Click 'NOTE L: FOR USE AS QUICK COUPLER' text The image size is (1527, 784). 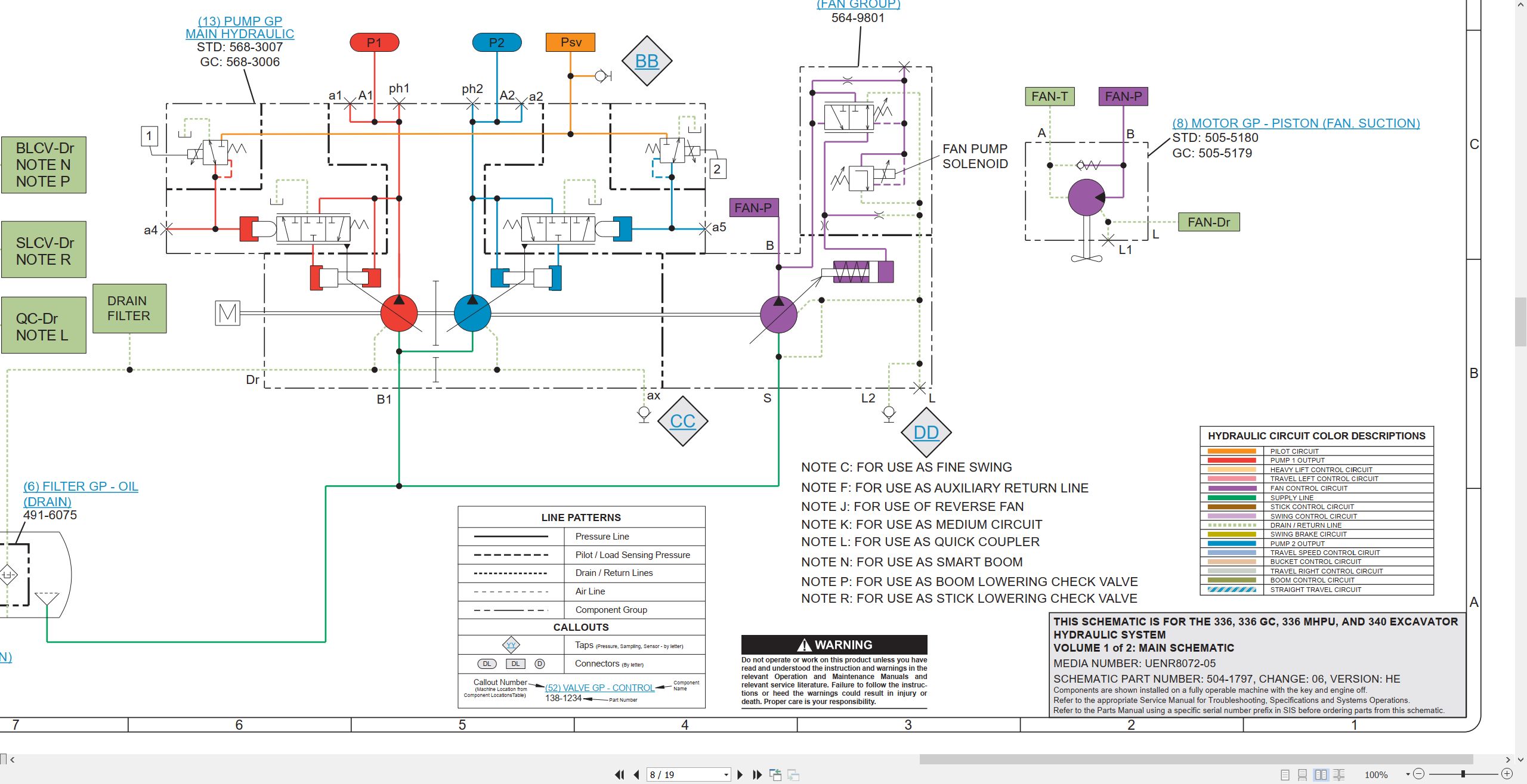(x=920, y=542)
